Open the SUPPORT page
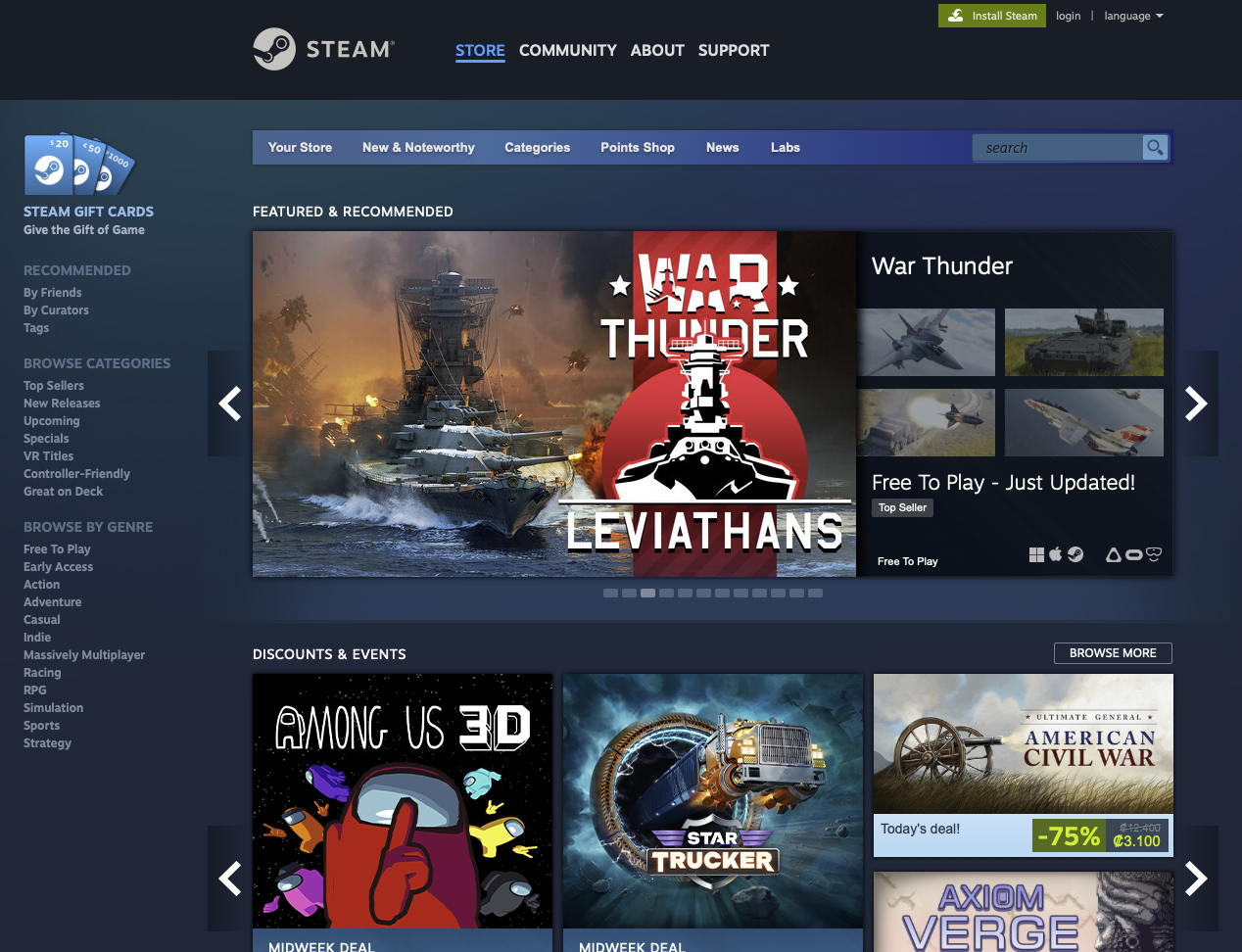 (x=734, y=50)
